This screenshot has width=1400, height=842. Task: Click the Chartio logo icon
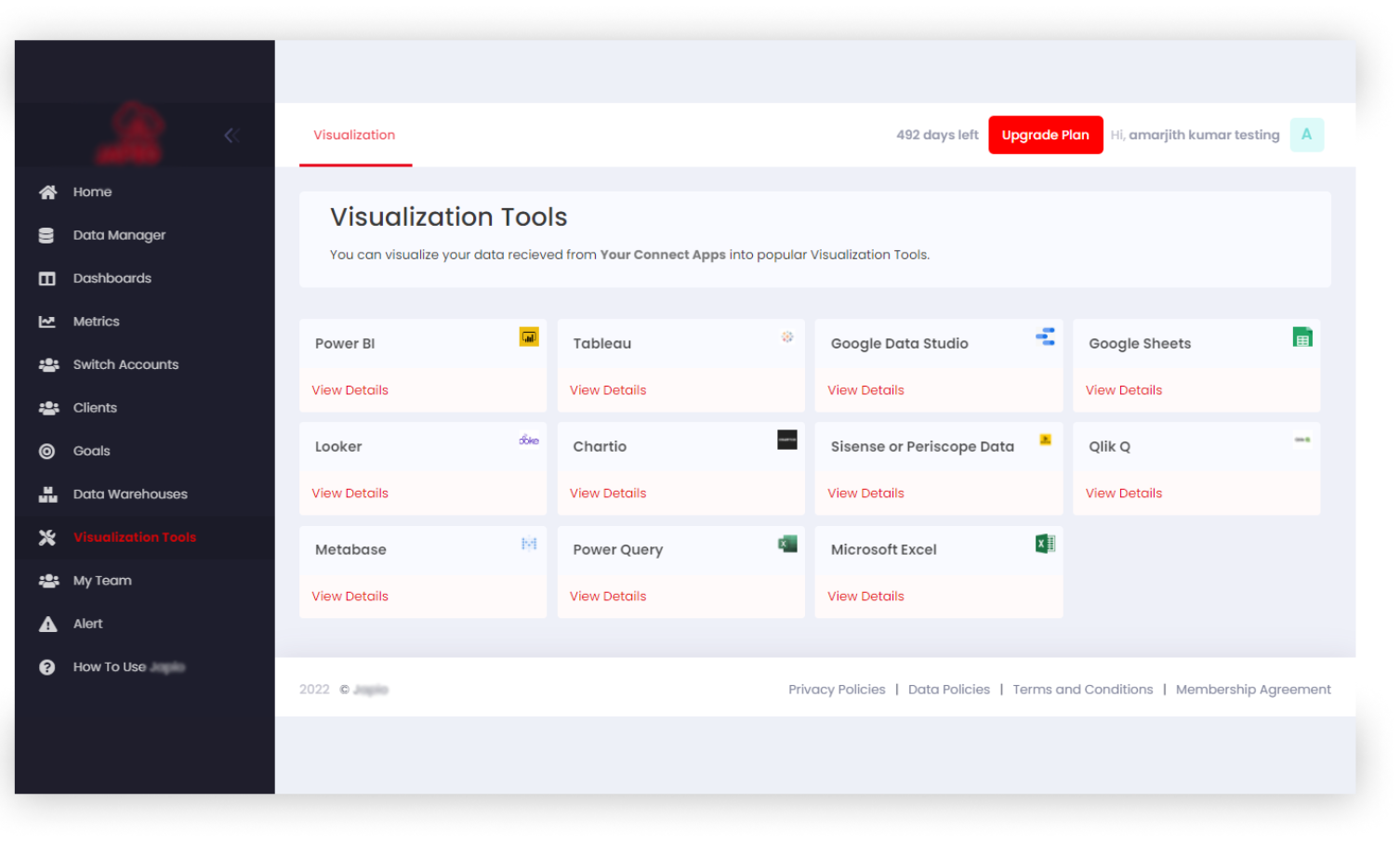pyautogui.click(x=787, y=440)
